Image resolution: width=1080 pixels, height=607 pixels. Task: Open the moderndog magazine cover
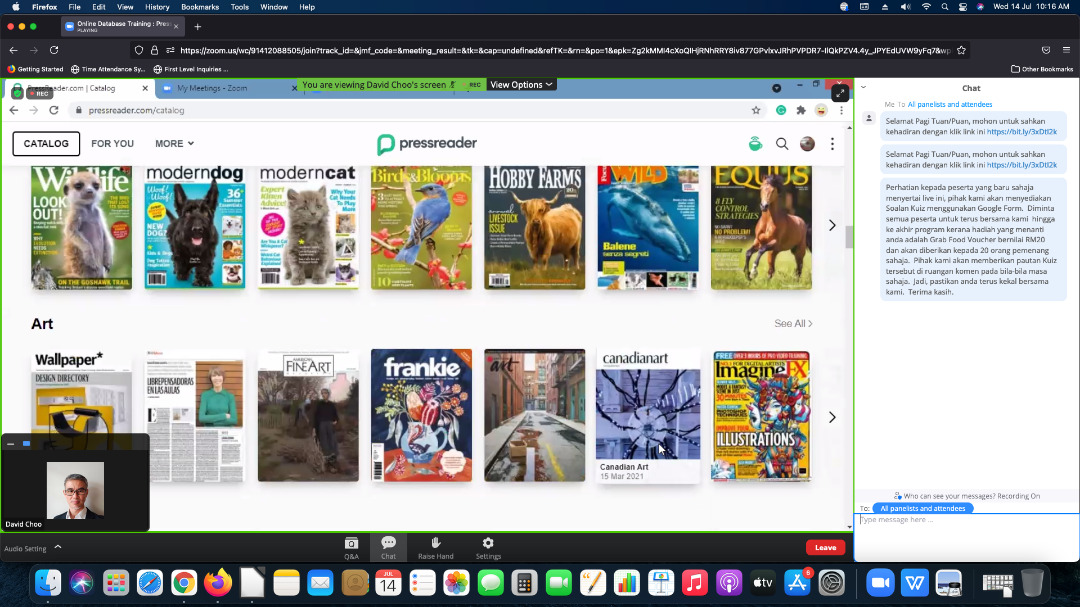tap(195, 227)
